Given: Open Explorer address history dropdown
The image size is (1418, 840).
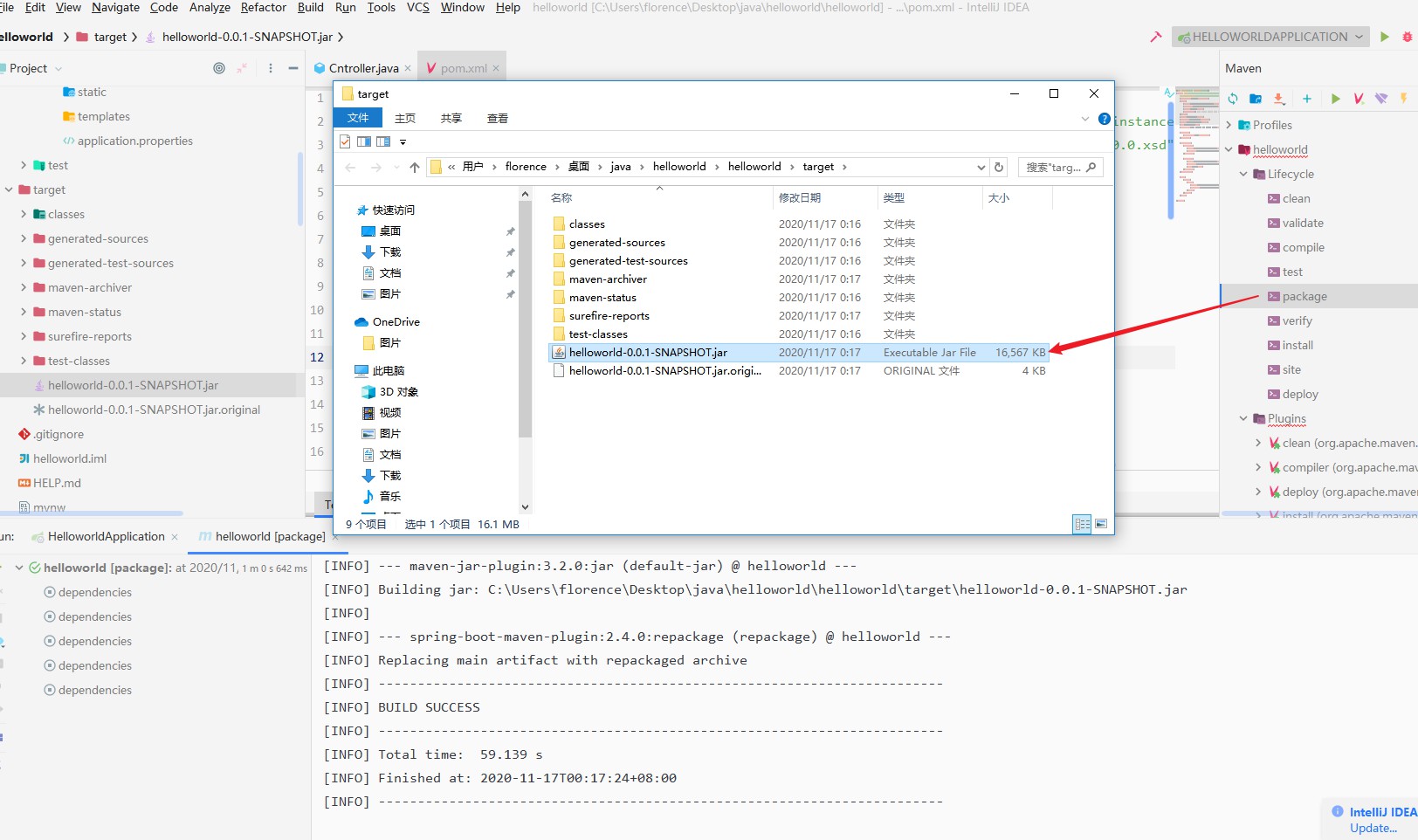Looking at the screenshot, I should point(981,167).
